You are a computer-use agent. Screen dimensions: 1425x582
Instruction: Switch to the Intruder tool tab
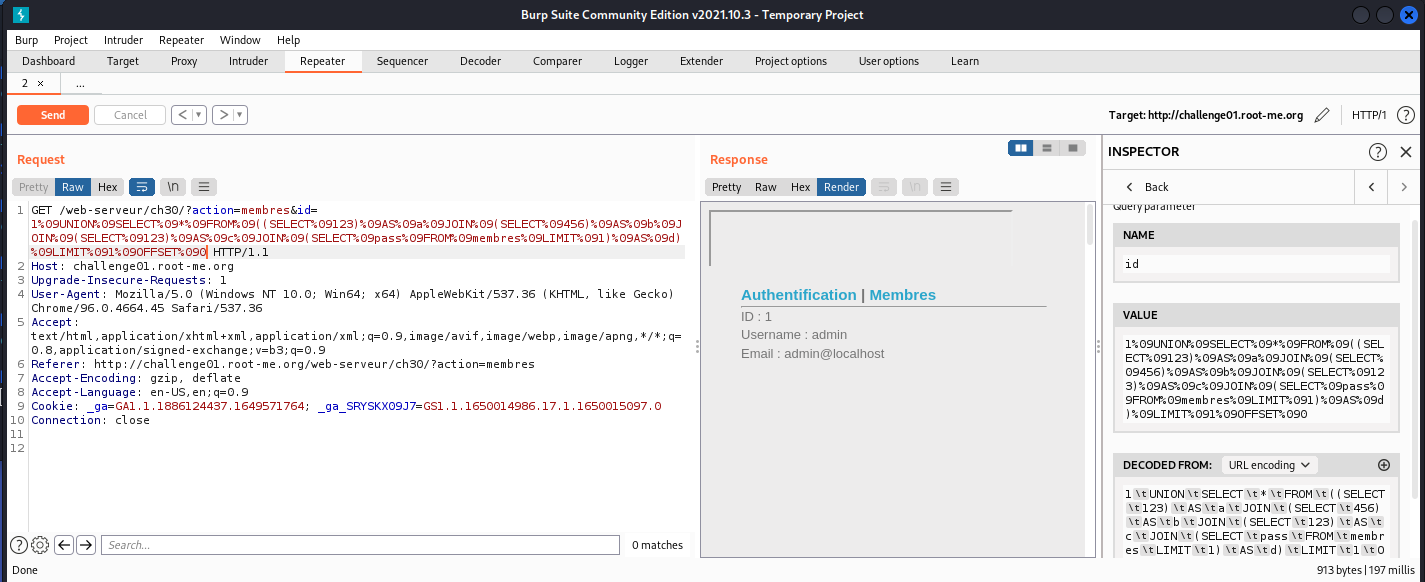248,61
